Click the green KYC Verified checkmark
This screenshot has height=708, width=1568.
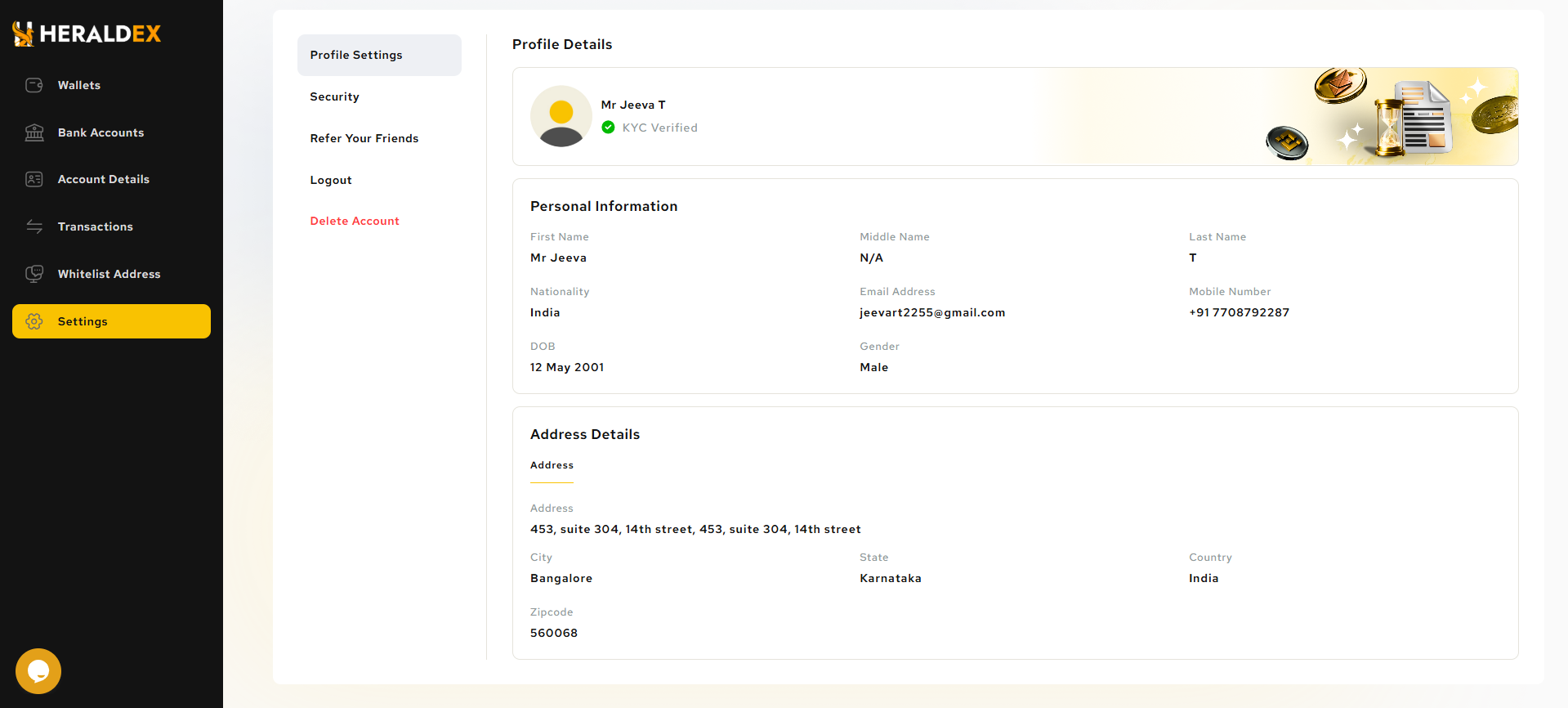(x=608, y=128)
